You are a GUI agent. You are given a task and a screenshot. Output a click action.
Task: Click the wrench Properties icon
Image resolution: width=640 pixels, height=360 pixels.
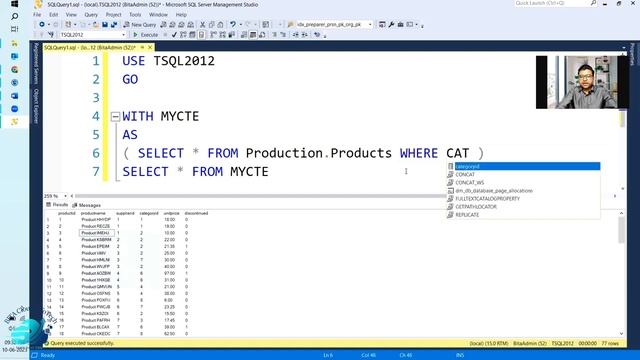click(x=391, y=24)
